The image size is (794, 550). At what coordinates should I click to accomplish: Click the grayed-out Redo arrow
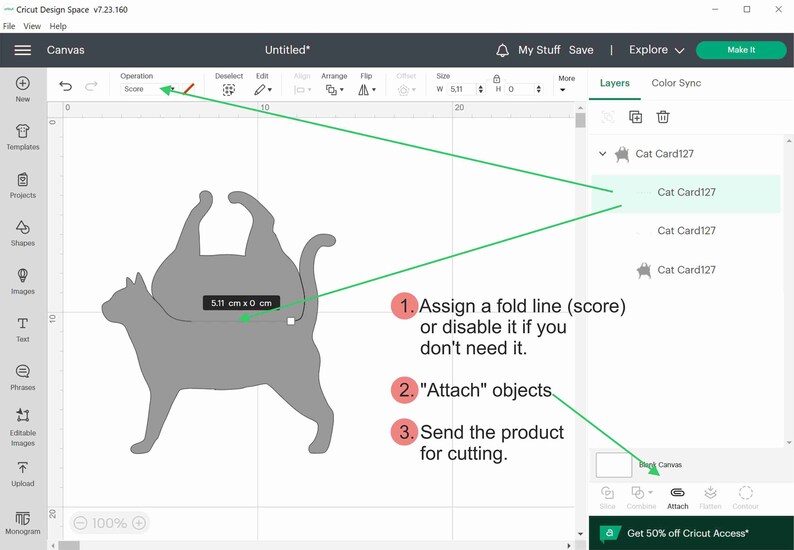[91, 86]
